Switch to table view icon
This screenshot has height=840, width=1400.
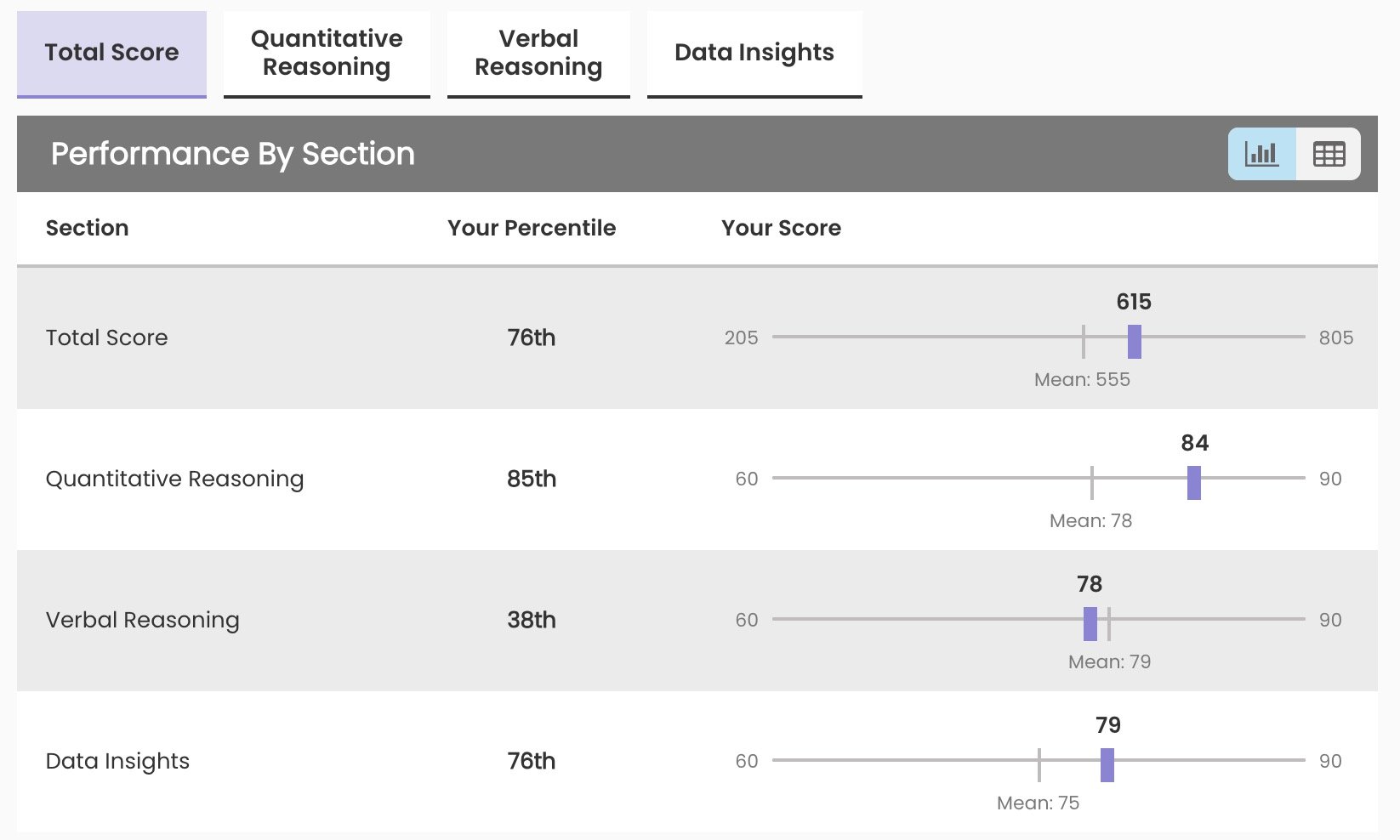1329,154
